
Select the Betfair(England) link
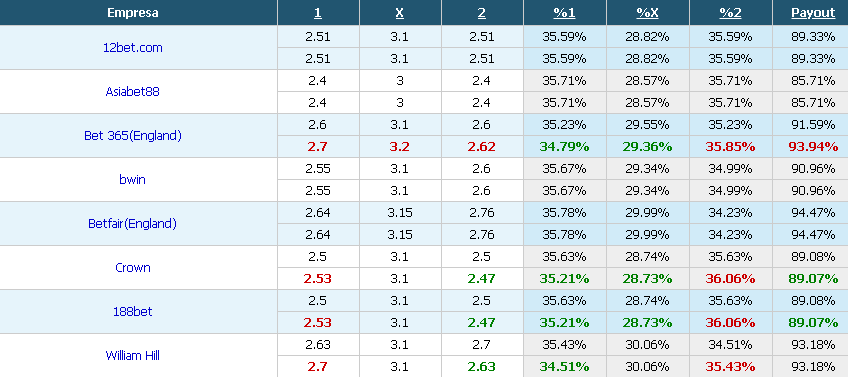[132, 223]
